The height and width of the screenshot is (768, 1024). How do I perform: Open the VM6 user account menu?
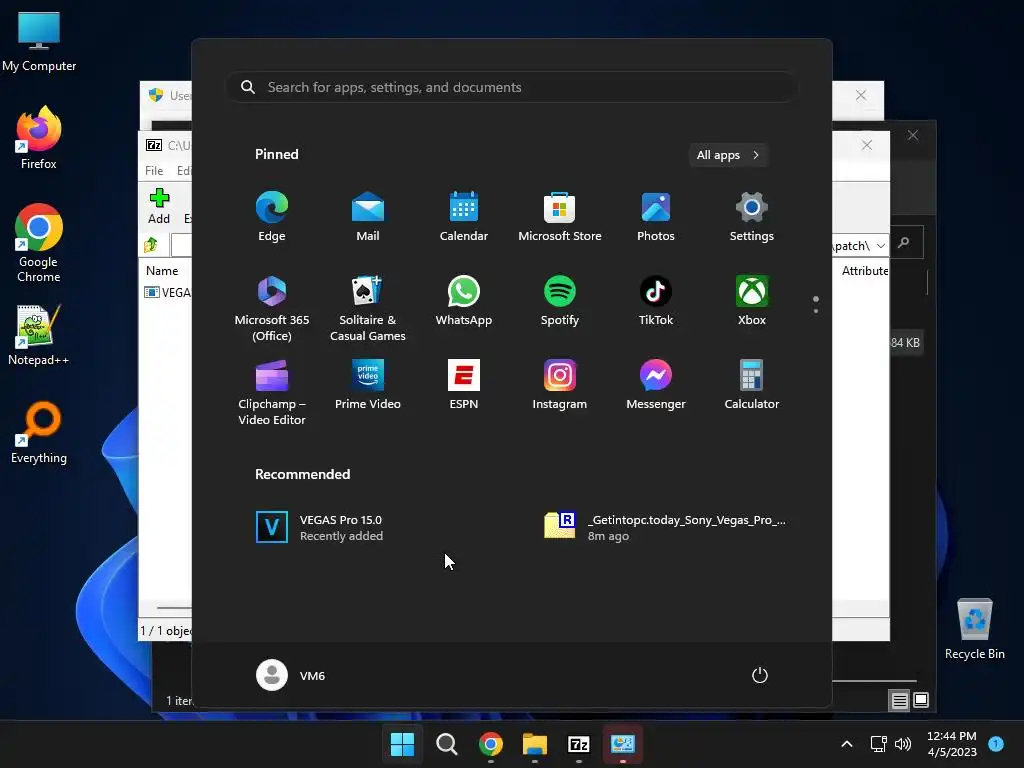point(291,675)
